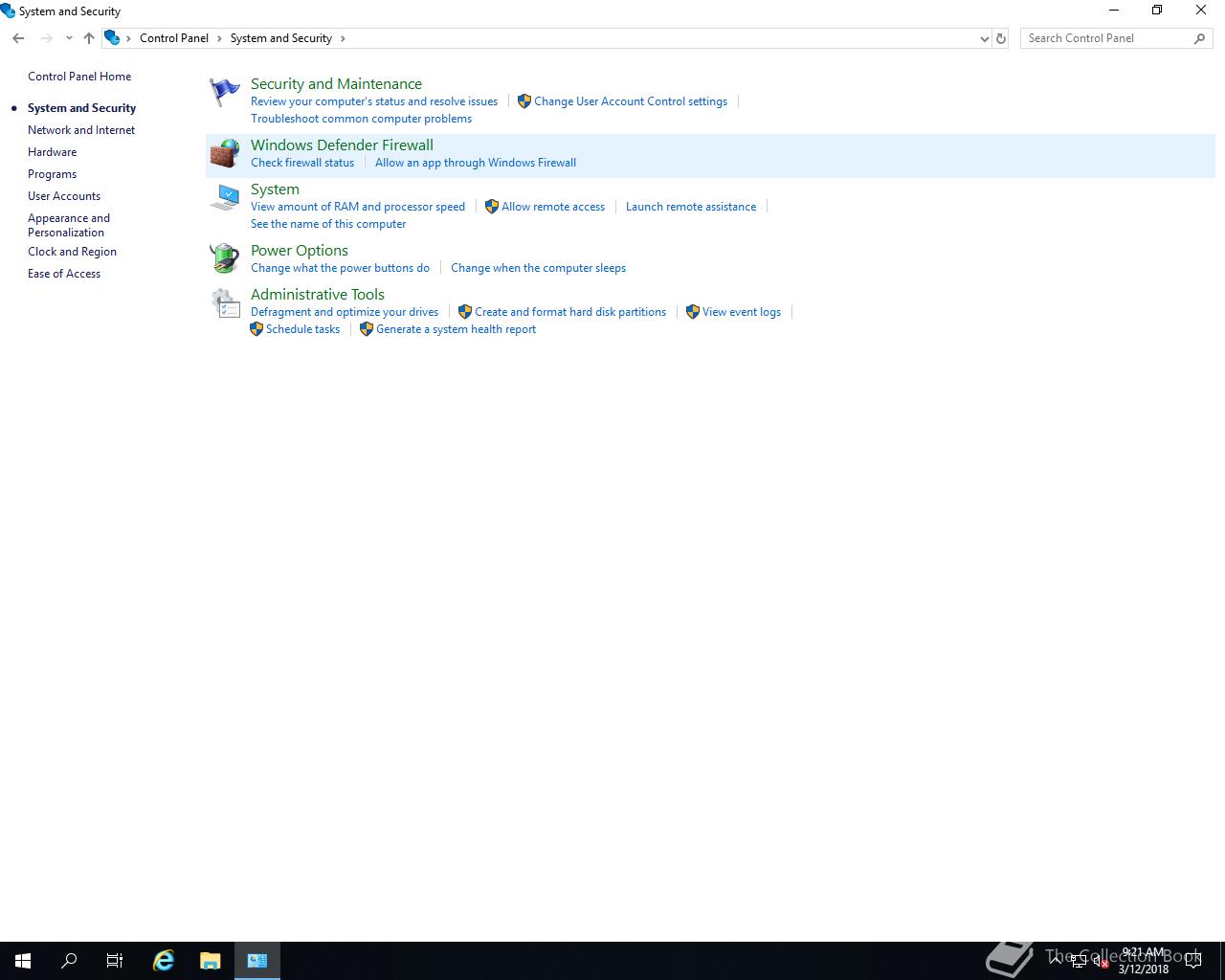Open File Explorer from the taskbar
This screenshot has width=1225, height=980.
(210, 961)
